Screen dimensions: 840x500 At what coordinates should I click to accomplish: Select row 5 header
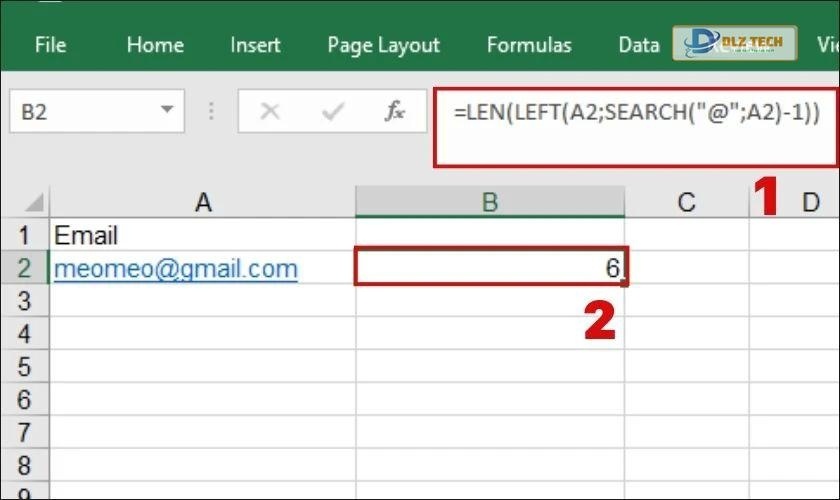pyautogui.click(x=25, y=367)
